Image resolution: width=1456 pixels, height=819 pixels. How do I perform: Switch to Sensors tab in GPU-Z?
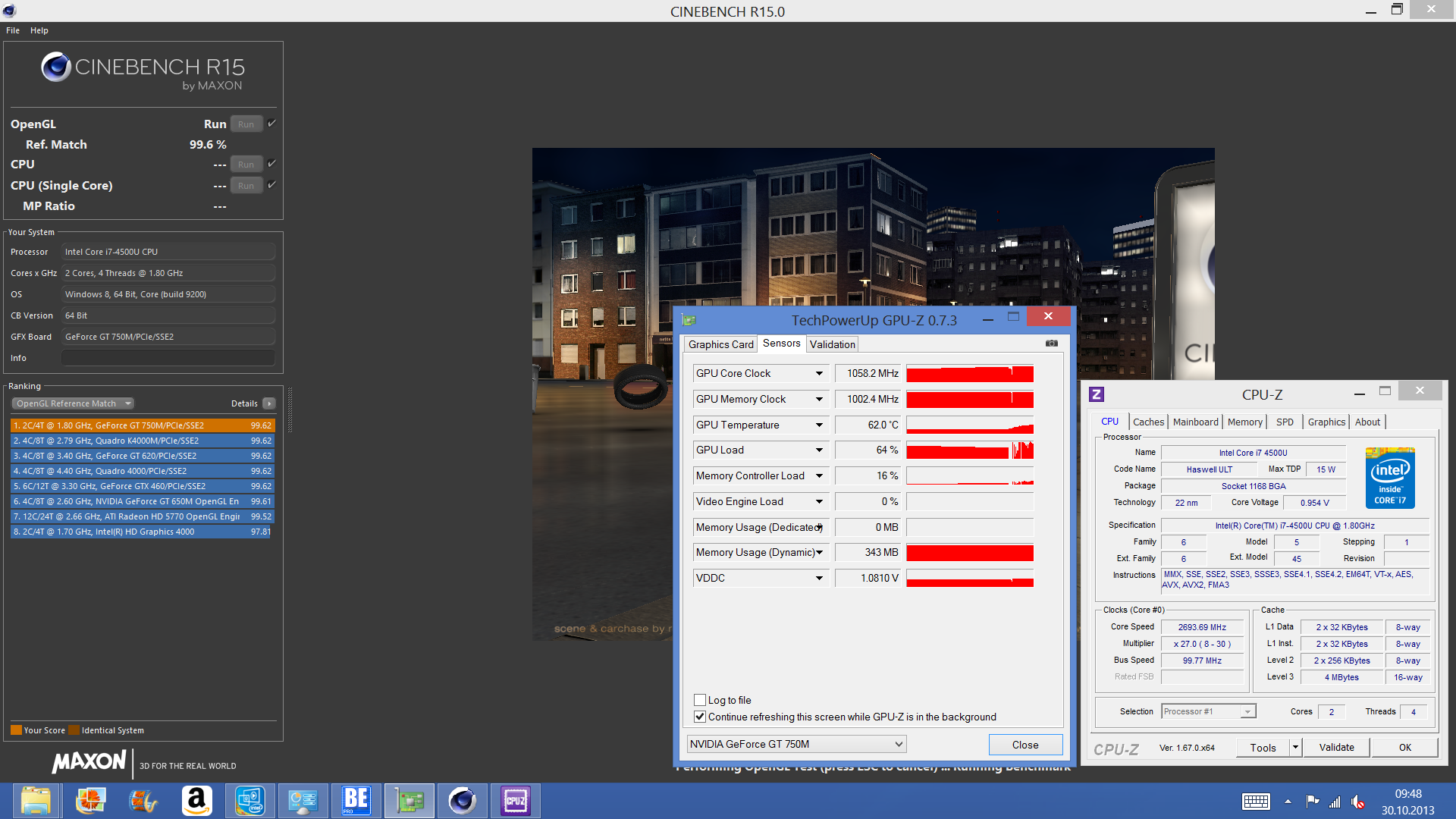point(781,344)
